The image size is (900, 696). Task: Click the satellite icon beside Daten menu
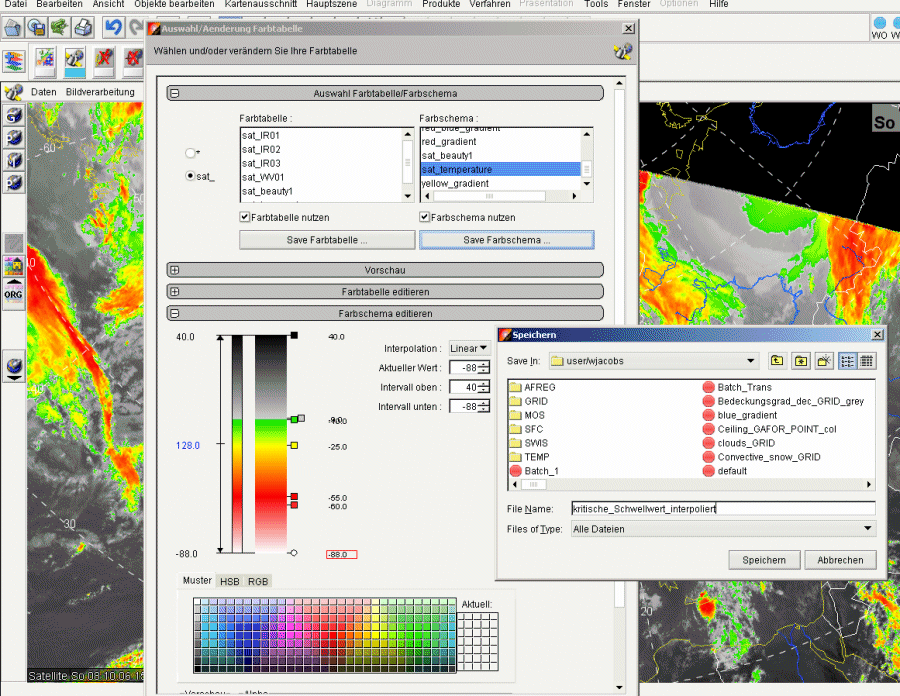click(13, 92)
